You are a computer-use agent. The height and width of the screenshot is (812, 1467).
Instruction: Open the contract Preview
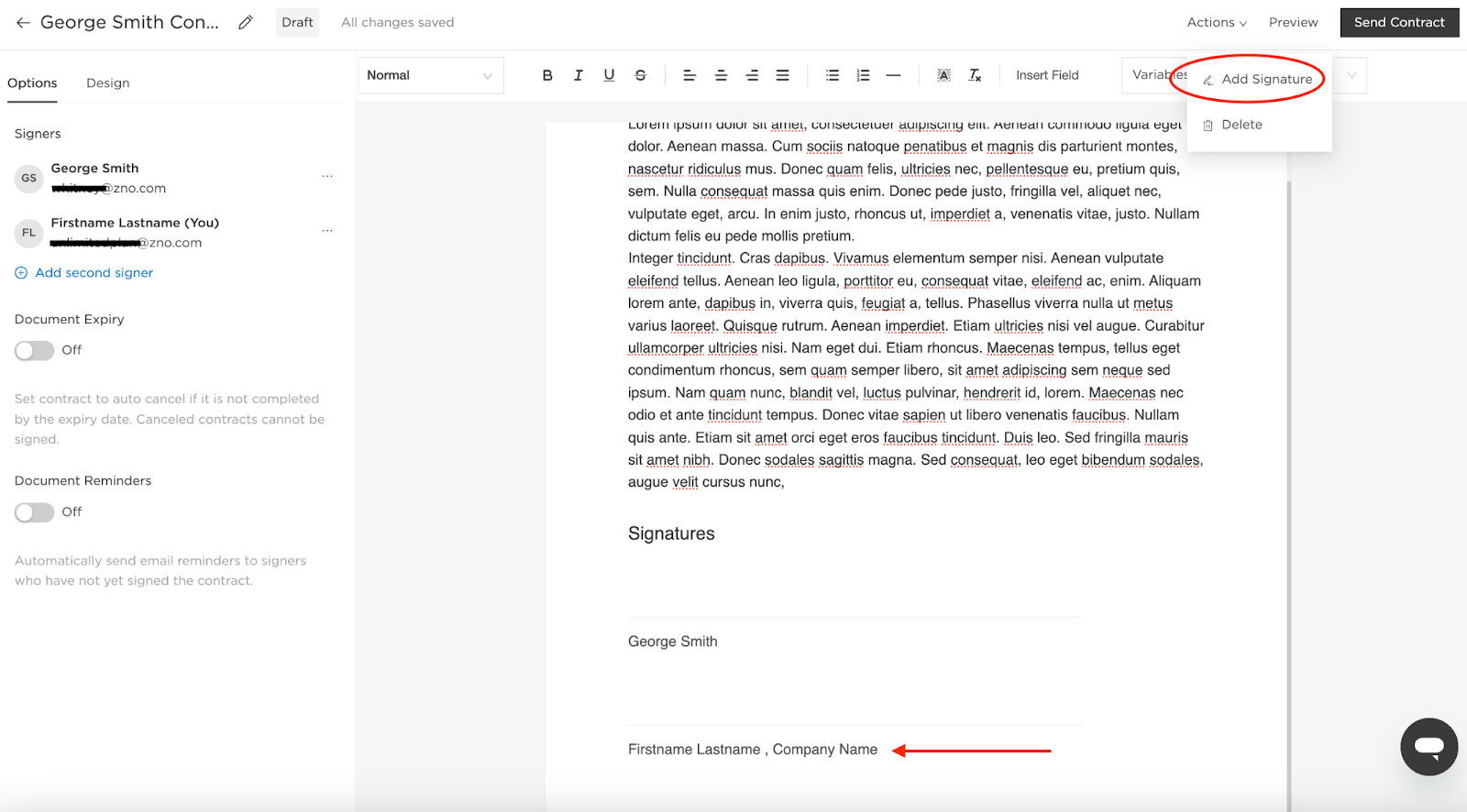click(1294, 22)
